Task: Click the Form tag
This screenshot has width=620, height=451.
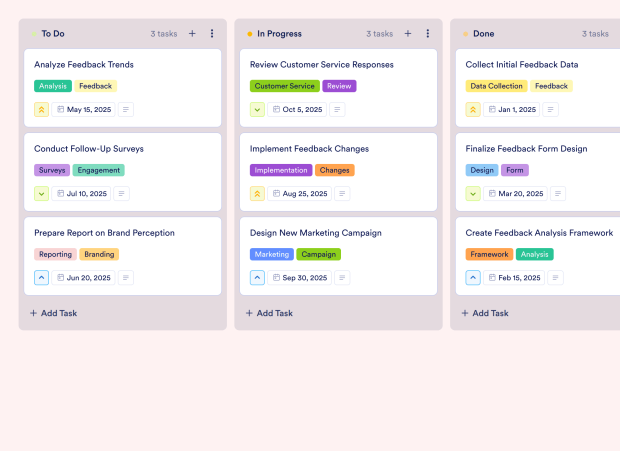Action: click(515, 170)
